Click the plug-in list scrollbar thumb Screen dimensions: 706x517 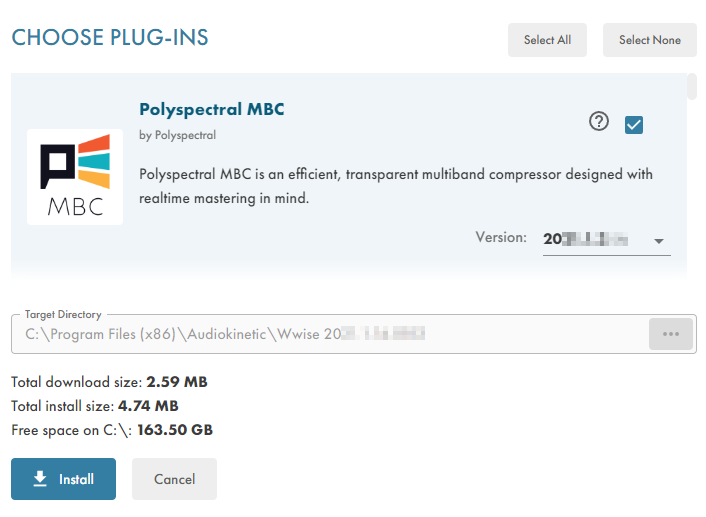click(x=692, y=87)
